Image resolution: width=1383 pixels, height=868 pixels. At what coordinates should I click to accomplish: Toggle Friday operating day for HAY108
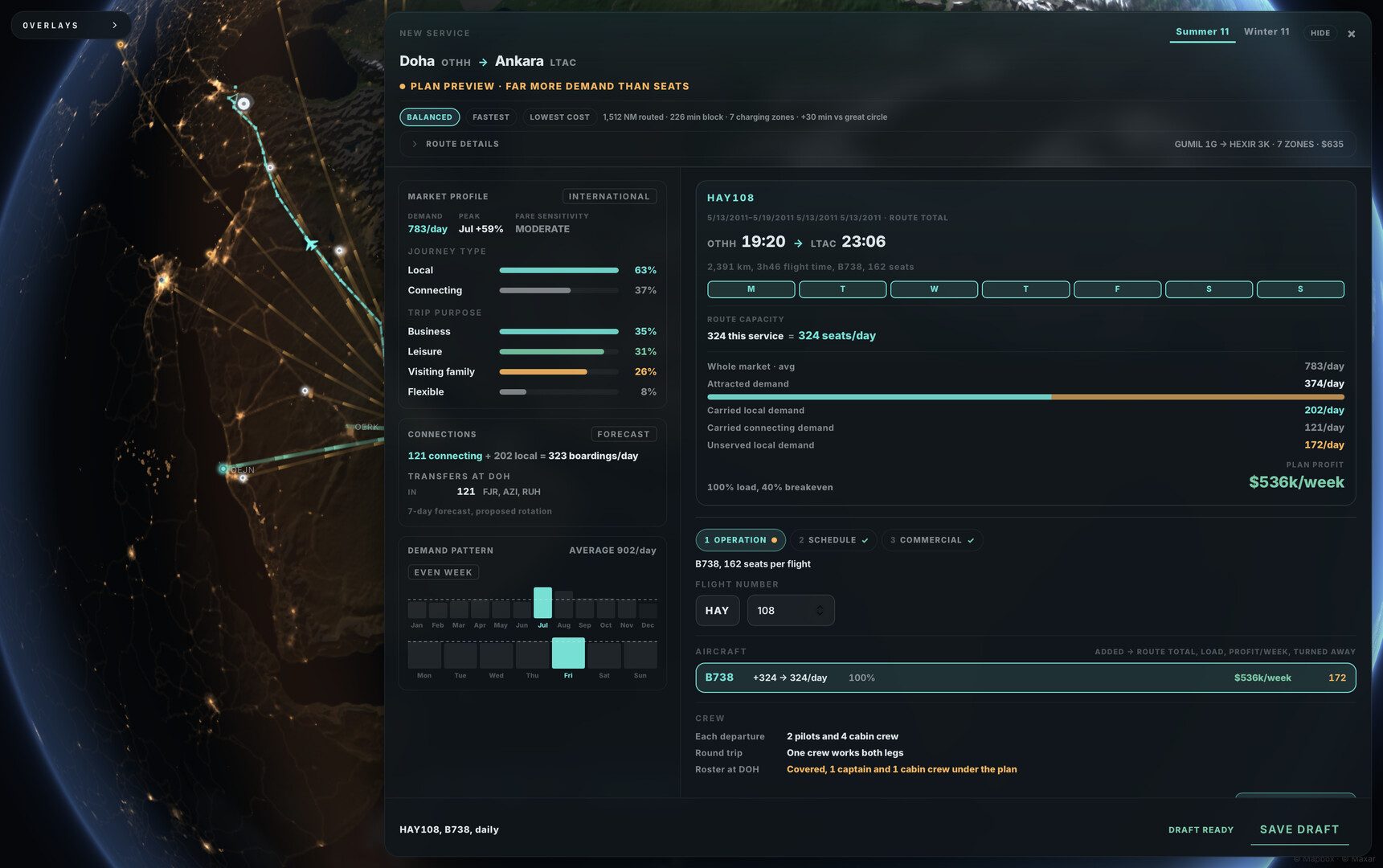1118,289
